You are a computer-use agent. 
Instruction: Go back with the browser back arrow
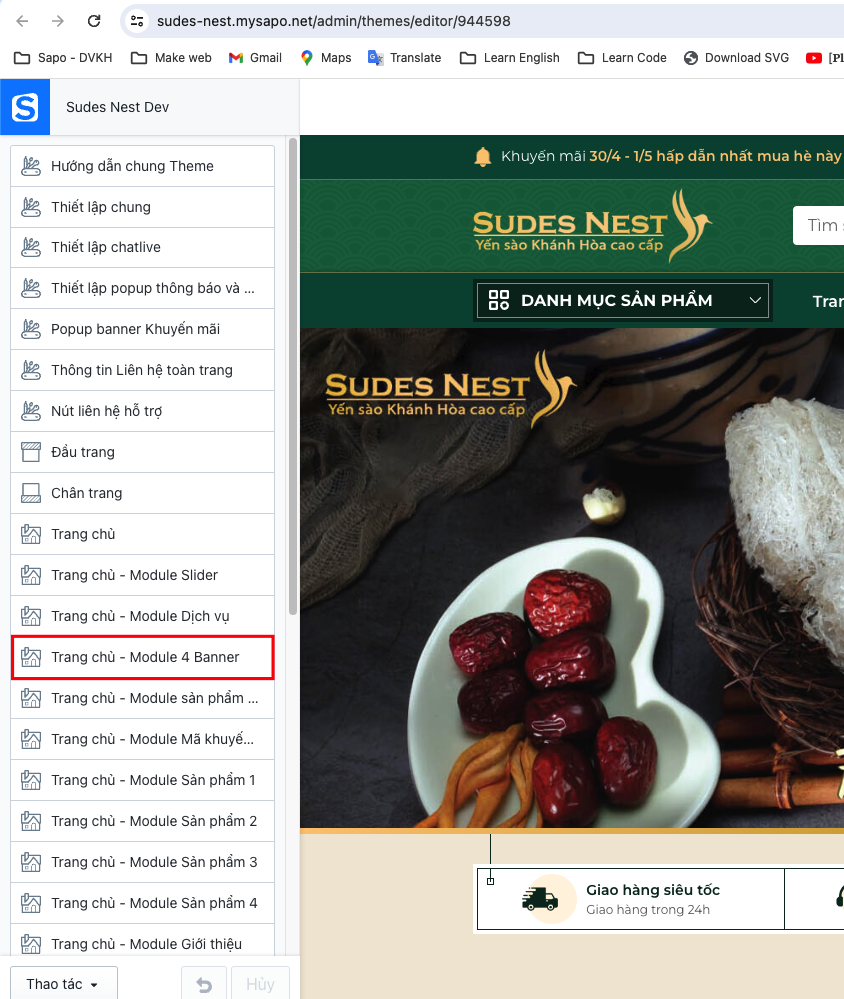(x=22, y=21)
